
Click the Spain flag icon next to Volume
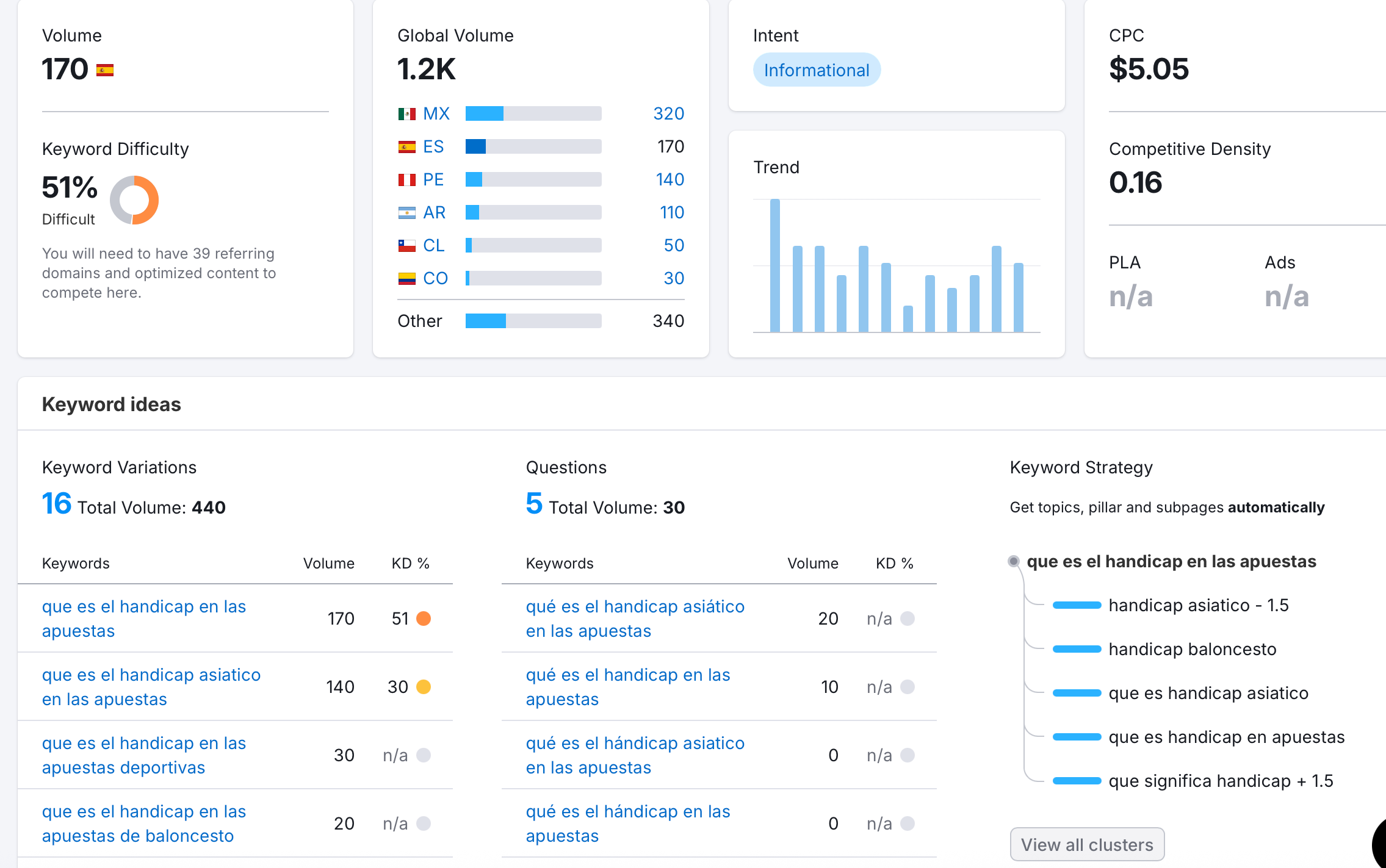point(105,71)
